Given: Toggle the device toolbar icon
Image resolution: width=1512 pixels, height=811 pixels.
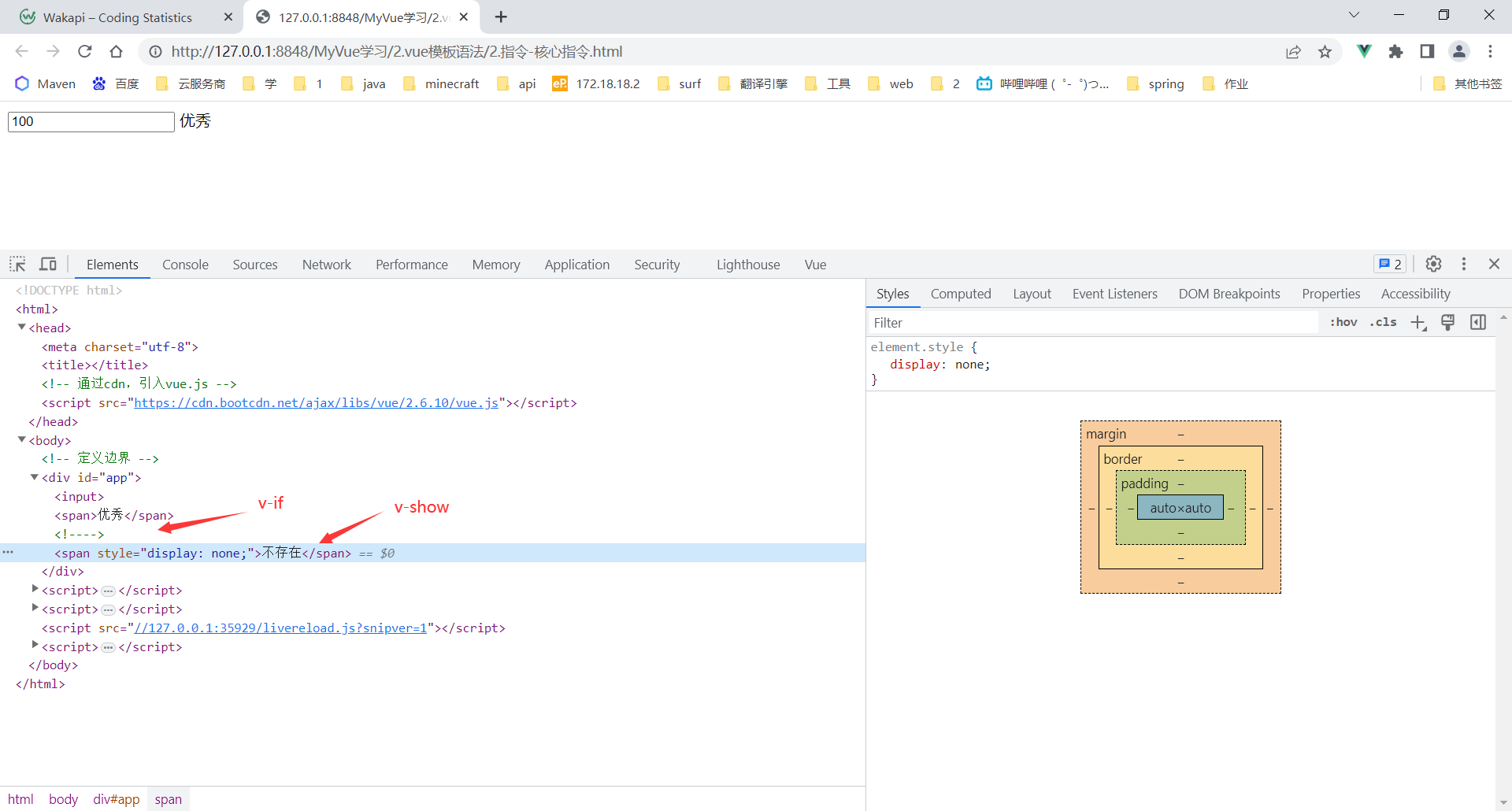Looking at the screenshot, I should (x=48, y=265).
